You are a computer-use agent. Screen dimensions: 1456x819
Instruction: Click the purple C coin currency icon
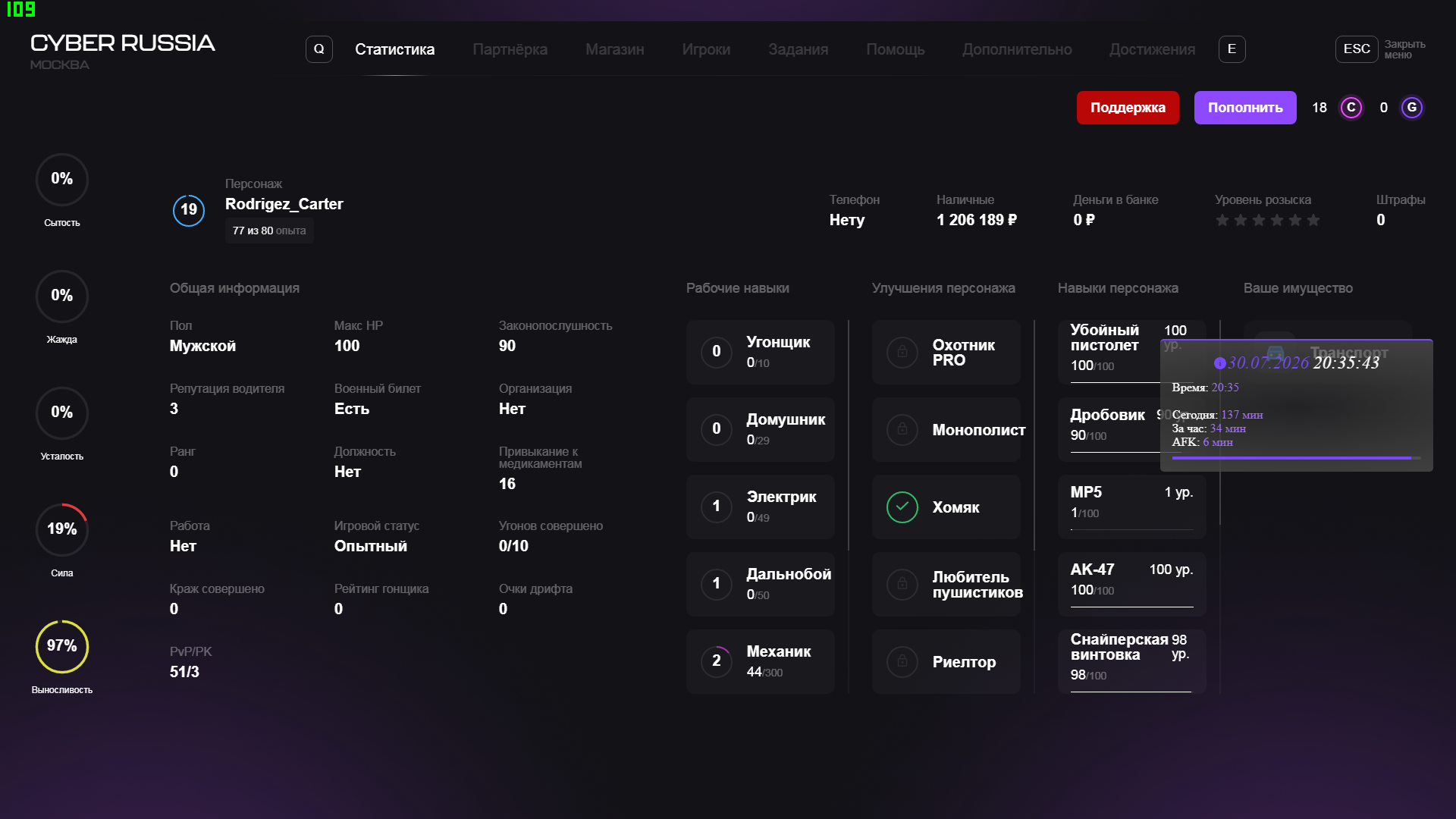[1351, 108]
